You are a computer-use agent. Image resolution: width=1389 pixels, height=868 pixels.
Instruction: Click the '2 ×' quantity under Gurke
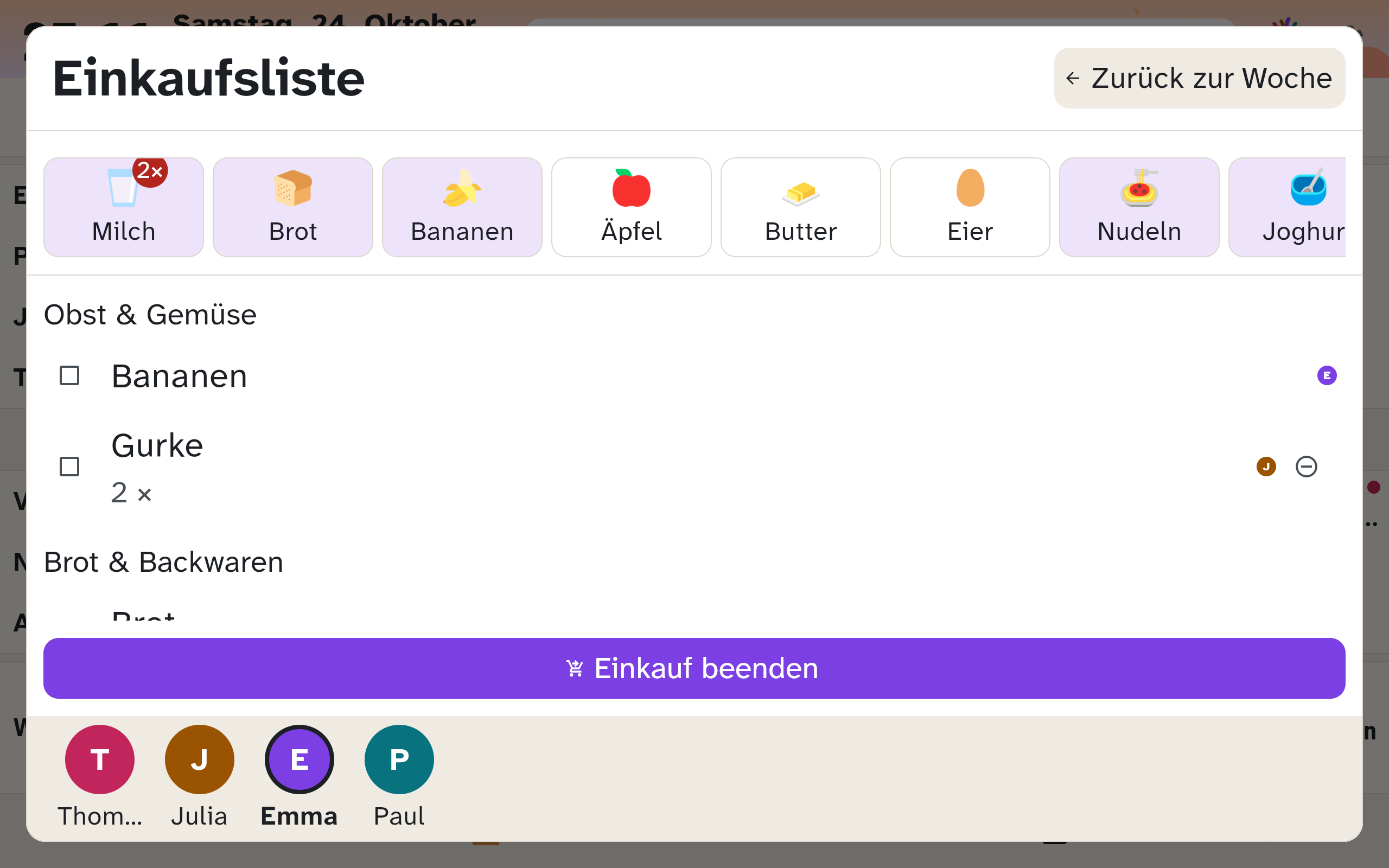pos(131,493)
